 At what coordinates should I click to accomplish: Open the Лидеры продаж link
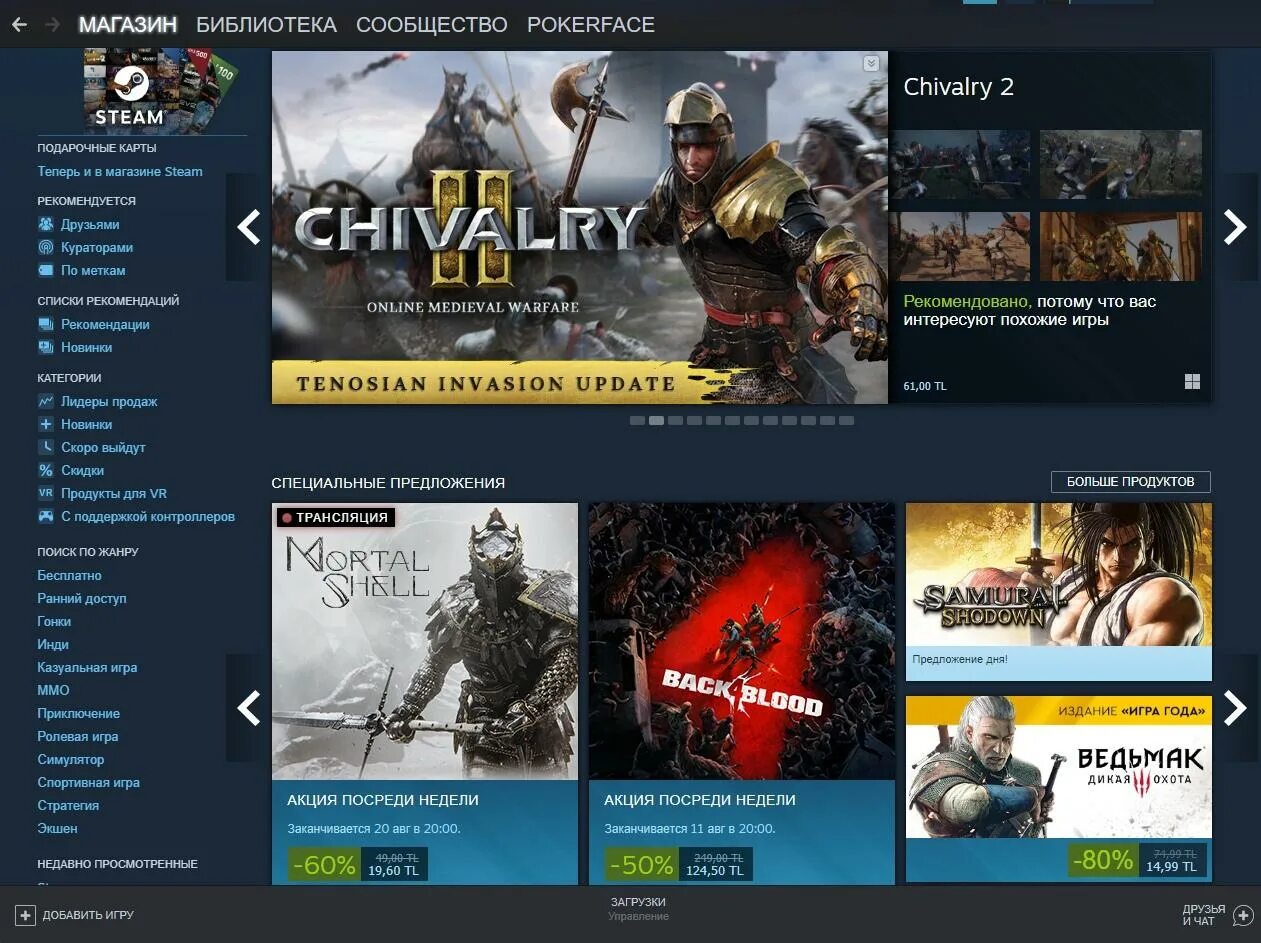(109, 402)
